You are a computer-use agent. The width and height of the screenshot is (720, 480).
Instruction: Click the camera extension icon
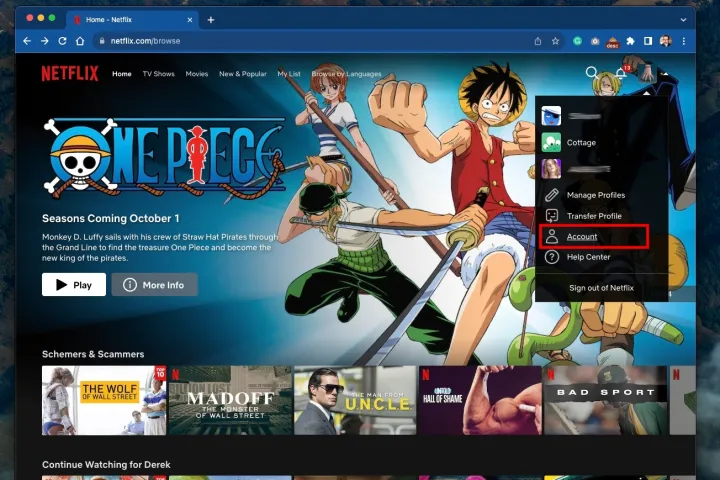pyautogui.click(x=595, y=41)
